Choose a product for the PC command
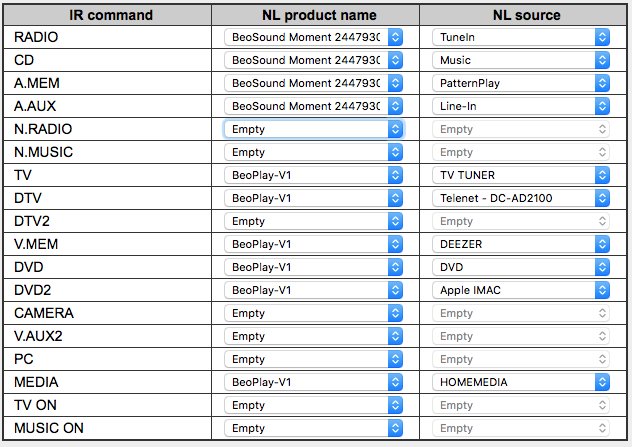 pos(314,359)
